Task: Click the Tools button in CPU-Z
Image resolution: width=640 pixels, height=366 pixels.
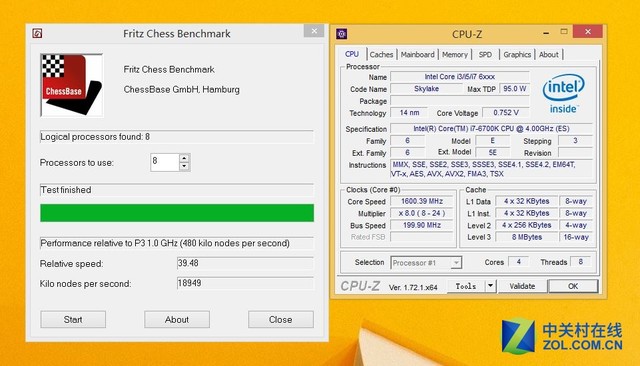Action: coord(466,286)
